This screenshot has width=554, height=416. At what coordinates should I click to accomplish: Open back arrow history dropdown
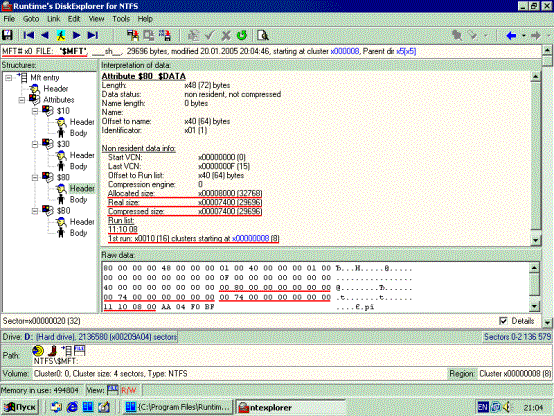pos(524,36)
